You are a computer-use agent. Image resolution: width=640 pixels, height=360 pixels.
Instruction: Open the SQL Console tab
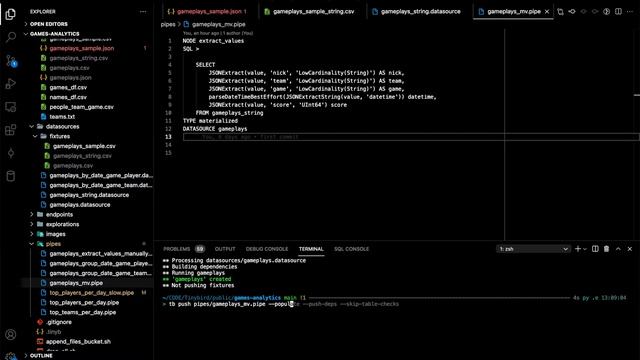coord(351,249)
